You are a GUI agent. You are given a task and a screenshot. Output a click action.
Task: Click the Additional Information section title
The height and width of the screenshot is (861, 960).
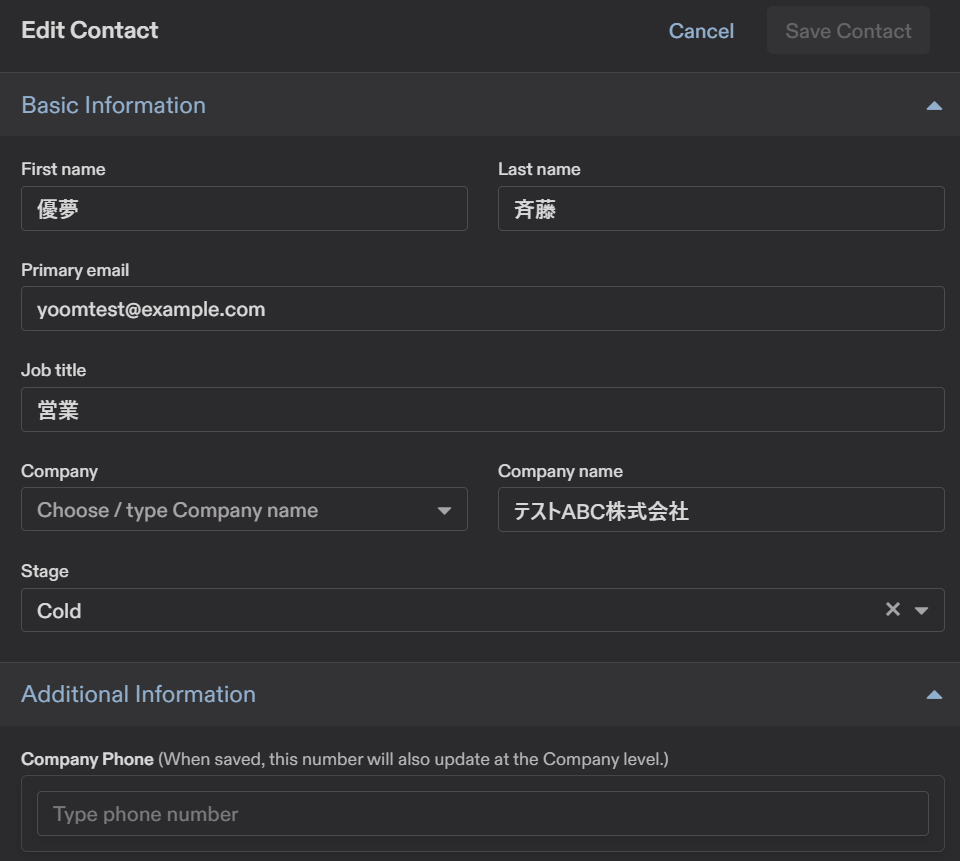click(138, 694)
